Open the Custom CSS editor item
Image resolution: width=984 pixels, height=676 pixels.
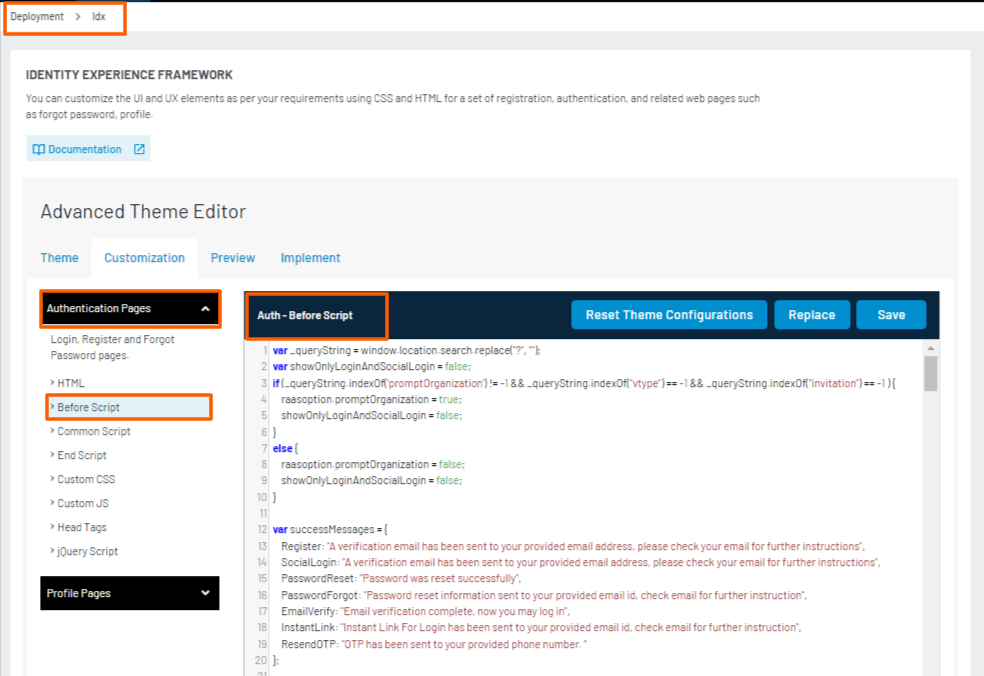(86, 479)
